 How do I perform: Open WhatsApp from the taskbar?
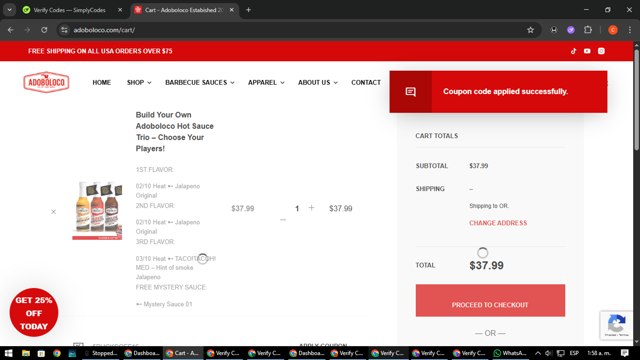coord(510,353)
